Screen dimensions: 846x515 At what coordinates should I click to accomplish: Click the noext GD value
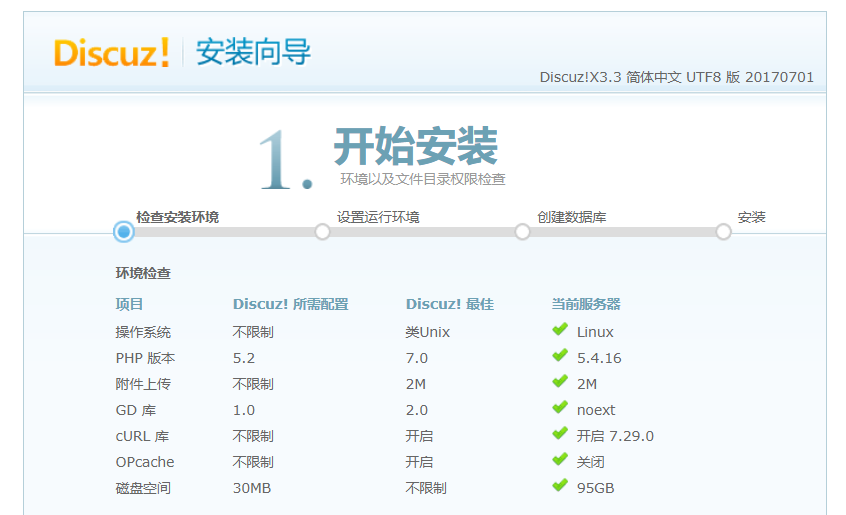(596, 410)
